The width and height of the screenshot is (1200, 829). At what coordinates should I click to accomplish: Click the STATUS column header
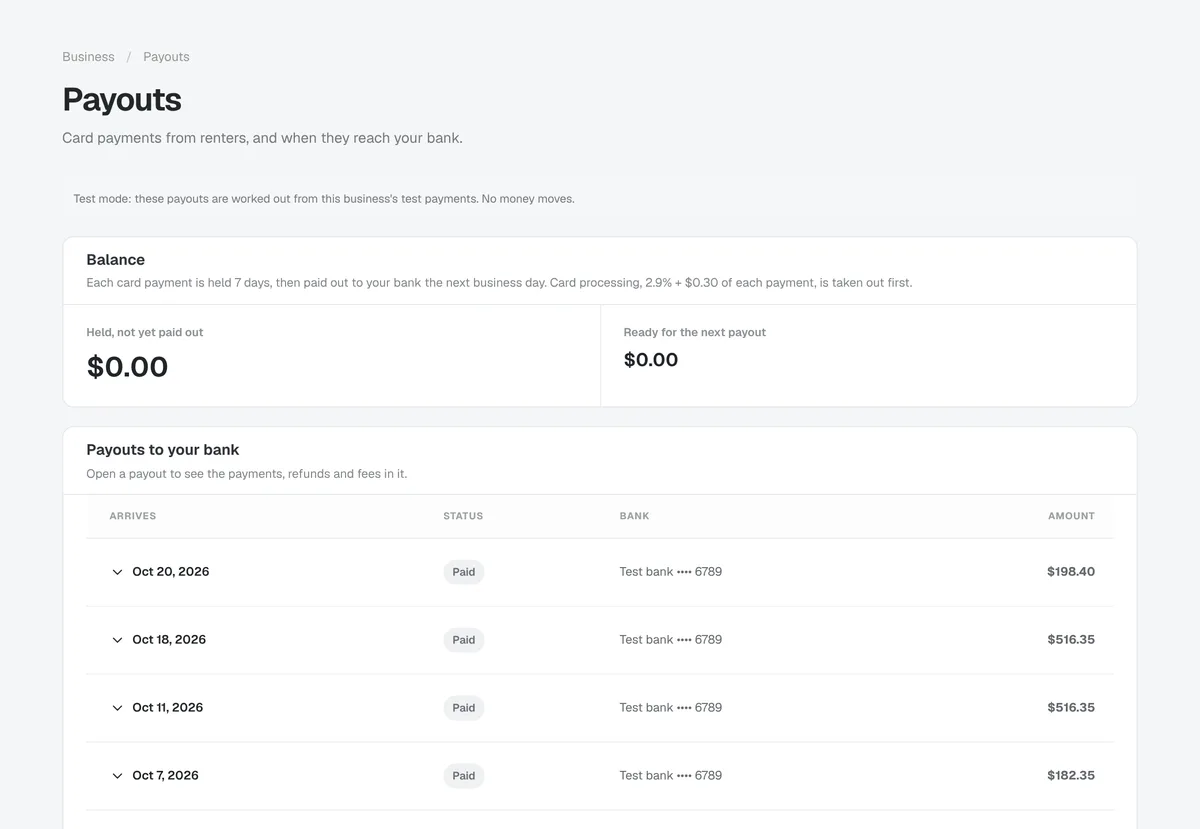click(x=463, y=516)
